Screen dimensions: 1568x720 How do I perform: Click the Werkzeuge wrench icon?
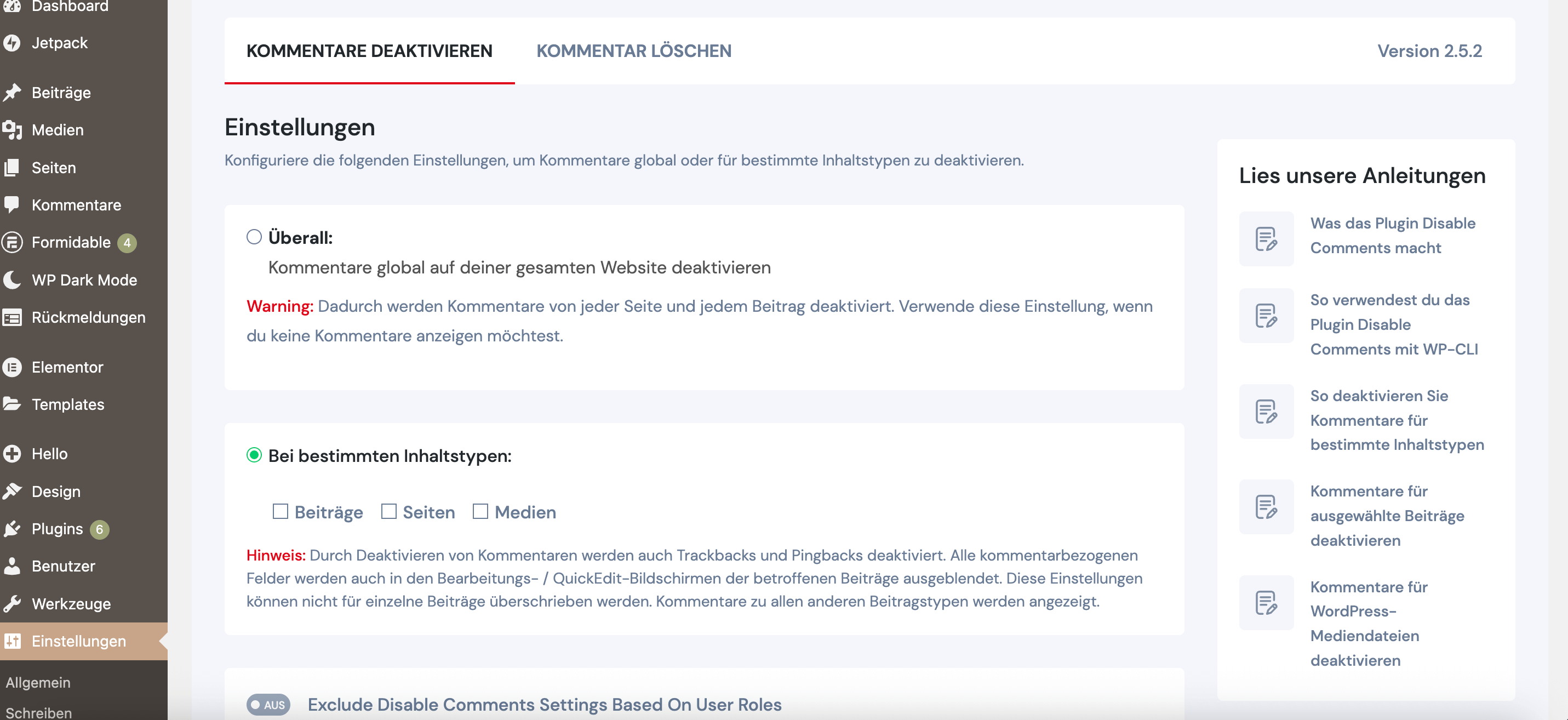point(12,603)
